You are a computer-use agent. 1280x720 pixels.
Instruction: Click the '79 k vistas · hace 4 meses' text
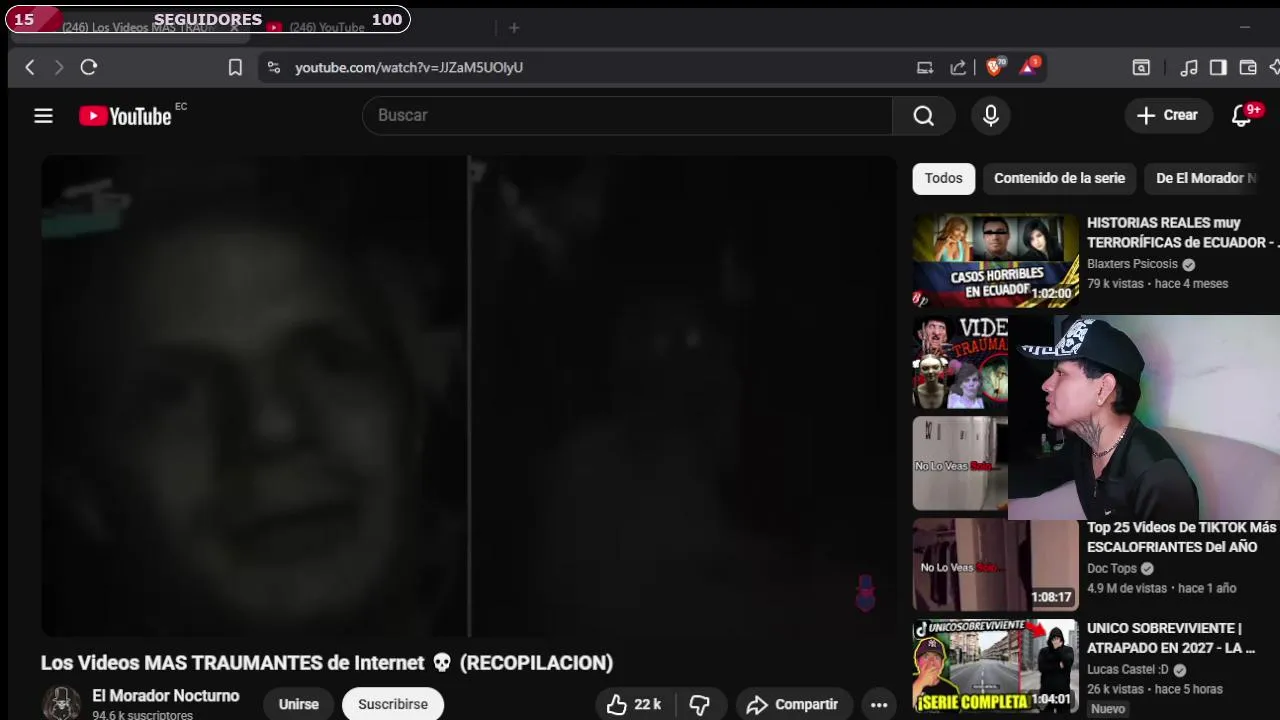point(1157,284)
